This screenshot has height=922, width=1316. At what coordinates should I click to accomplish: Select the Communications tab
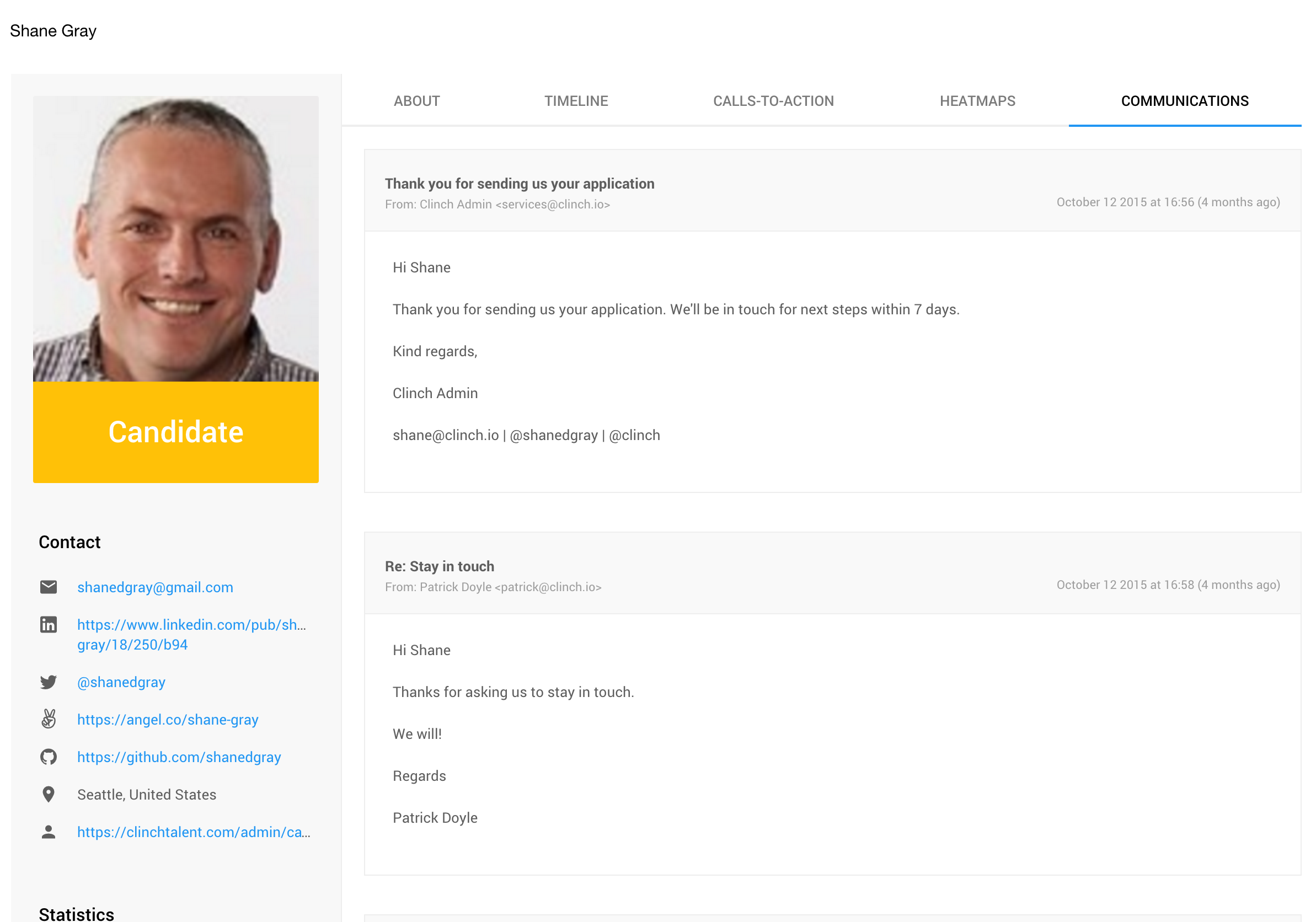pos(1184,101)
